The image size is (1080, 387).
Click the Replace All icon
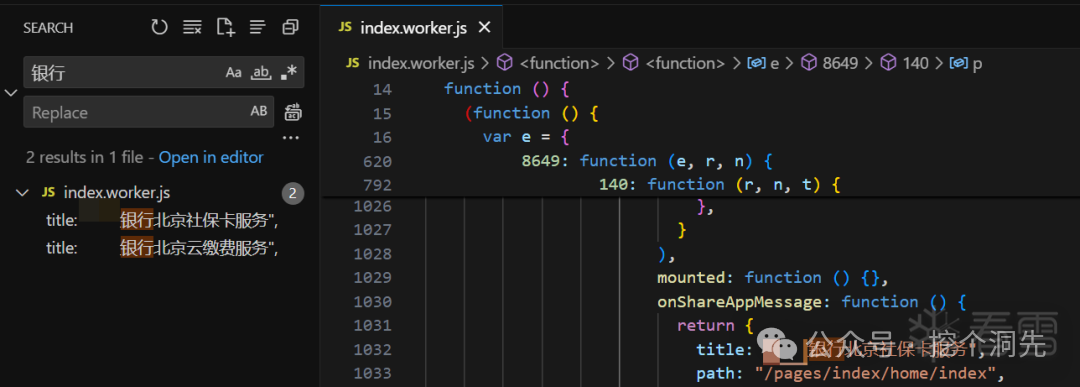293,112
